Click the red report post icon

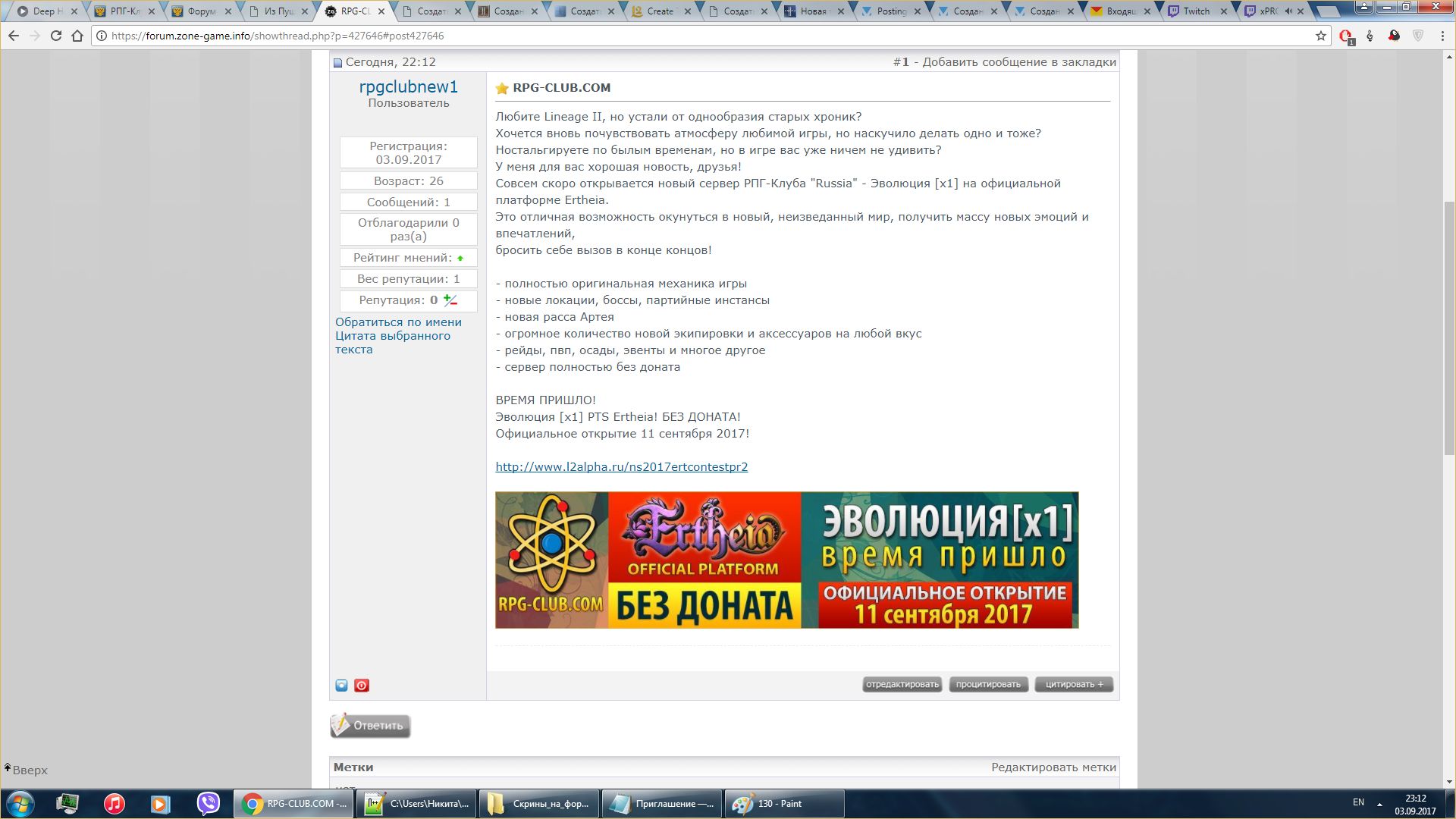tap(362, 686)
